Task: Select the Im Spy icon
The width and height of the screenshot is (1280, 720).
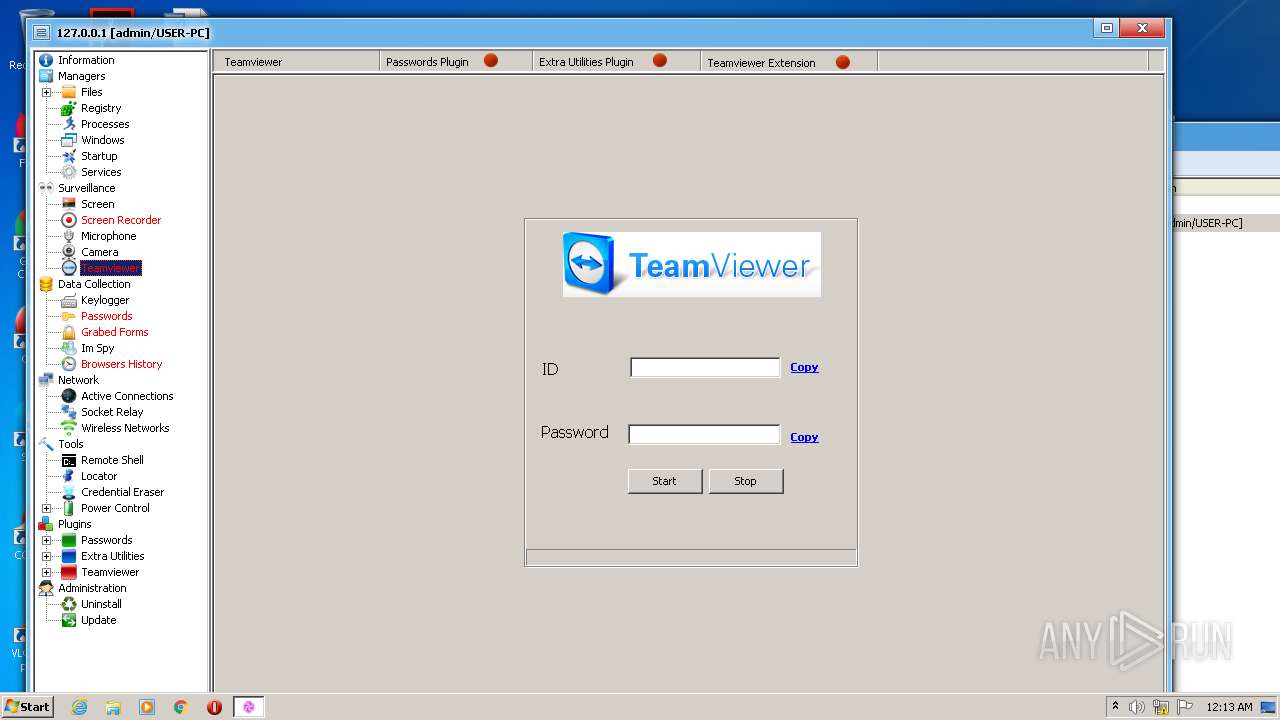Action: pos(69,348)
